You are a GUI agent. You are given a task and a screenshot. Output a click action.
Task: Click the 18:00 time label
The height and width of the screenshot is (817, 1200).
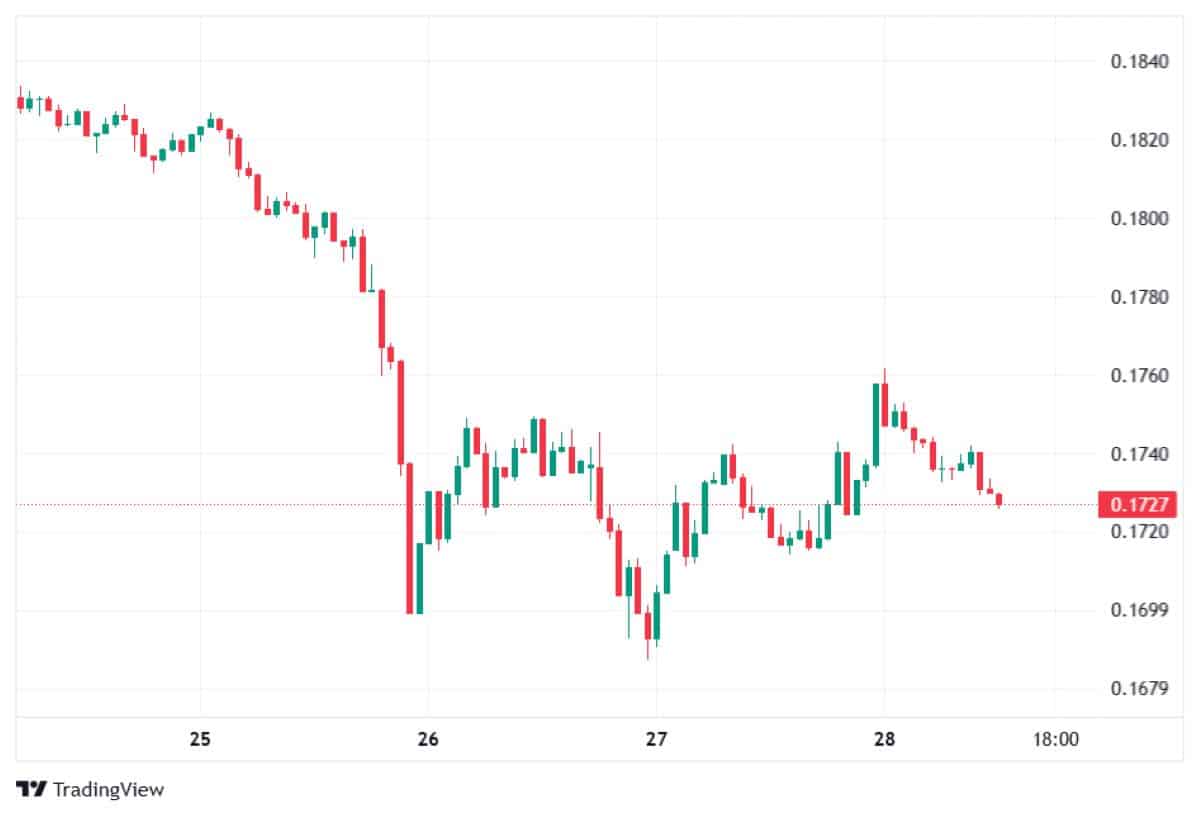tap(1056, 740)
